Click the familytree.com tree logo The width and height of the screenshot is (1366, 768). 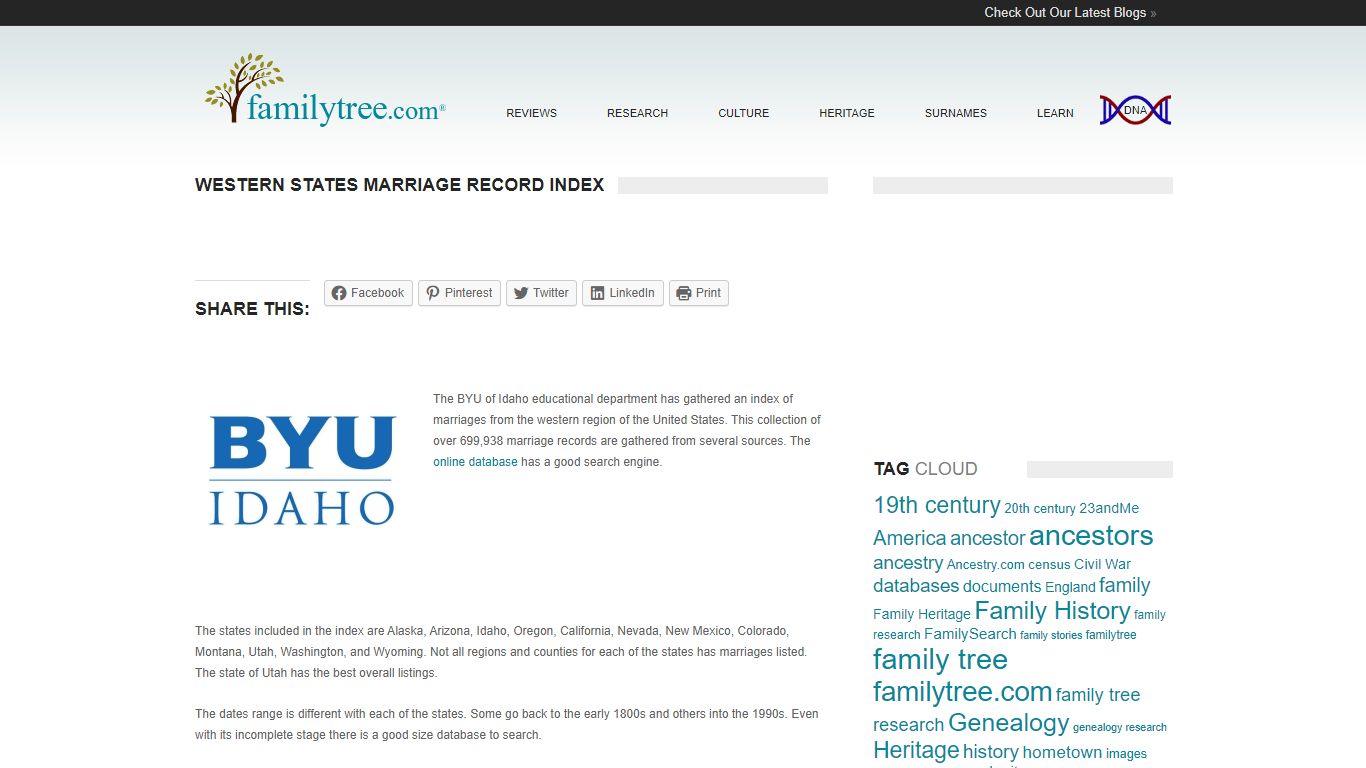[x=325, y=90]
